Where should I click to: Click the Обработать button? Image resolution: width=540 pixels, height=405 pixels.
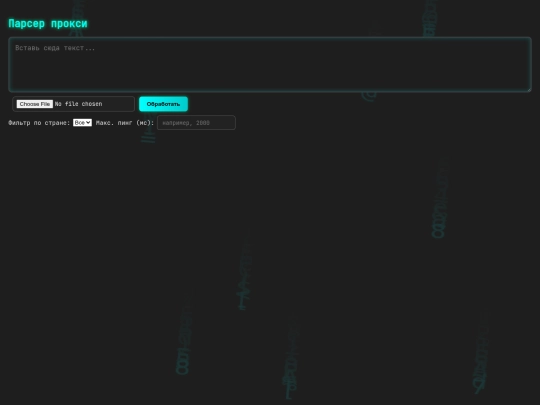click(x=163, y=104)
